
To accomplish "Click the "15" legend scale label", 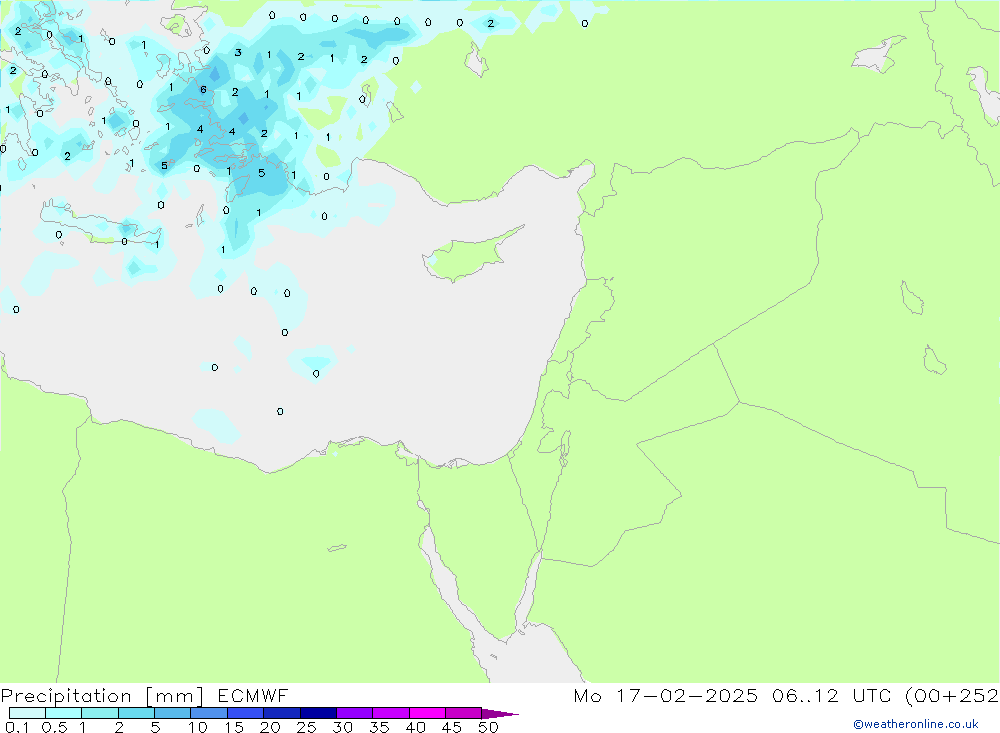I will point(234,727).
